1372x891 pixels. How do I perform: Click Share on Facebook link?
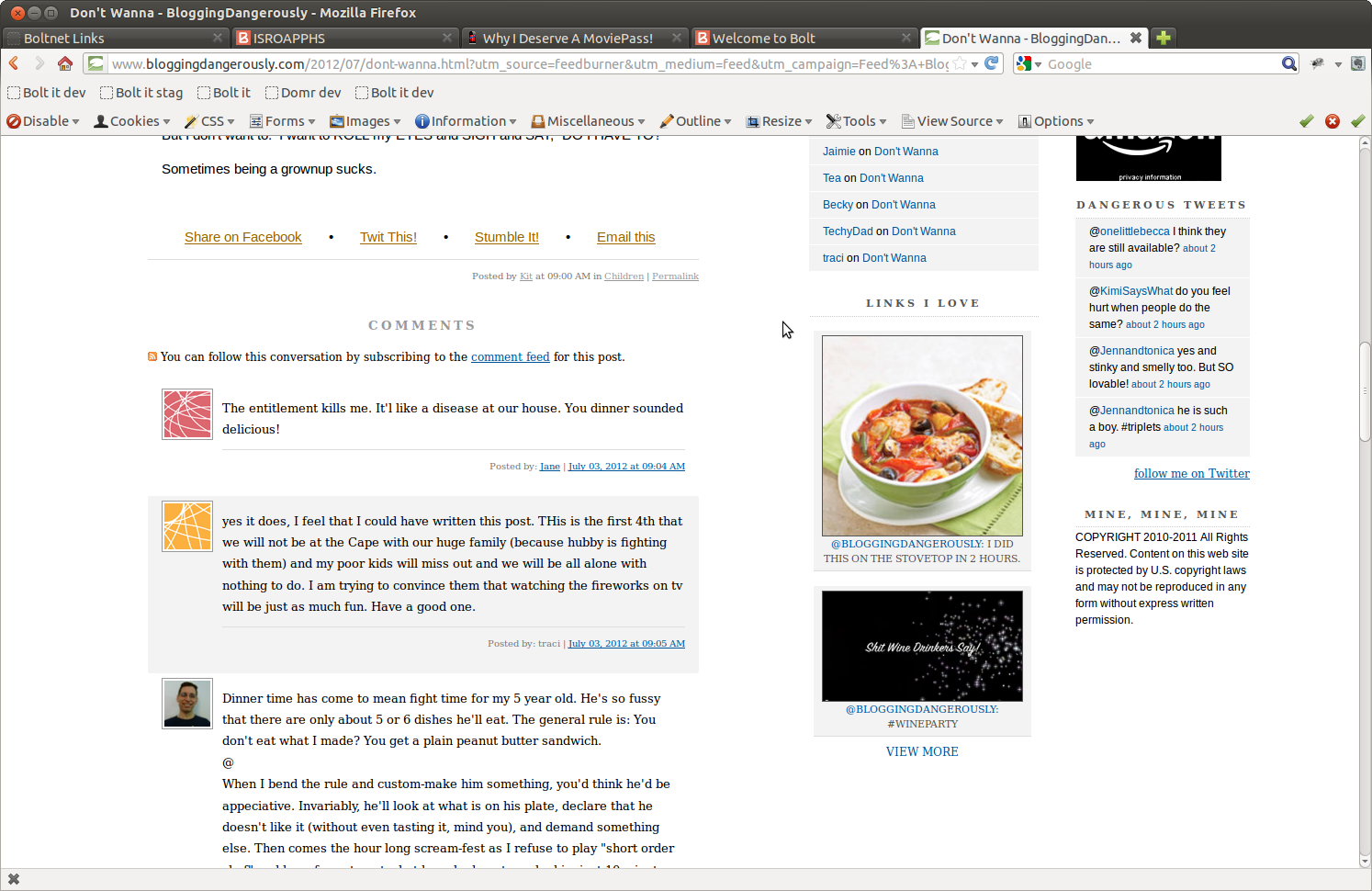[x=242, y=237]
